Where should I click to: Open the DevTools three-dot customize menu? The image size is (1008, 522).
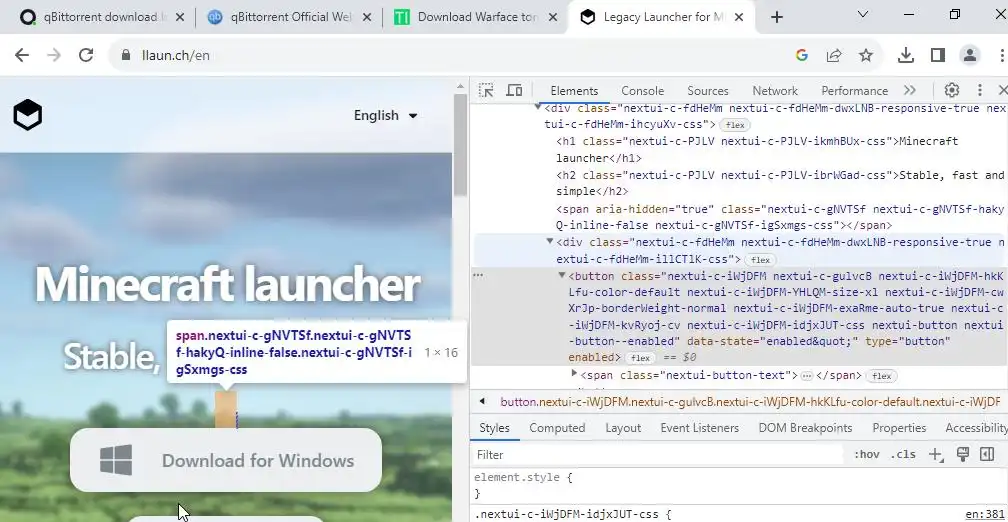(980, 91)
